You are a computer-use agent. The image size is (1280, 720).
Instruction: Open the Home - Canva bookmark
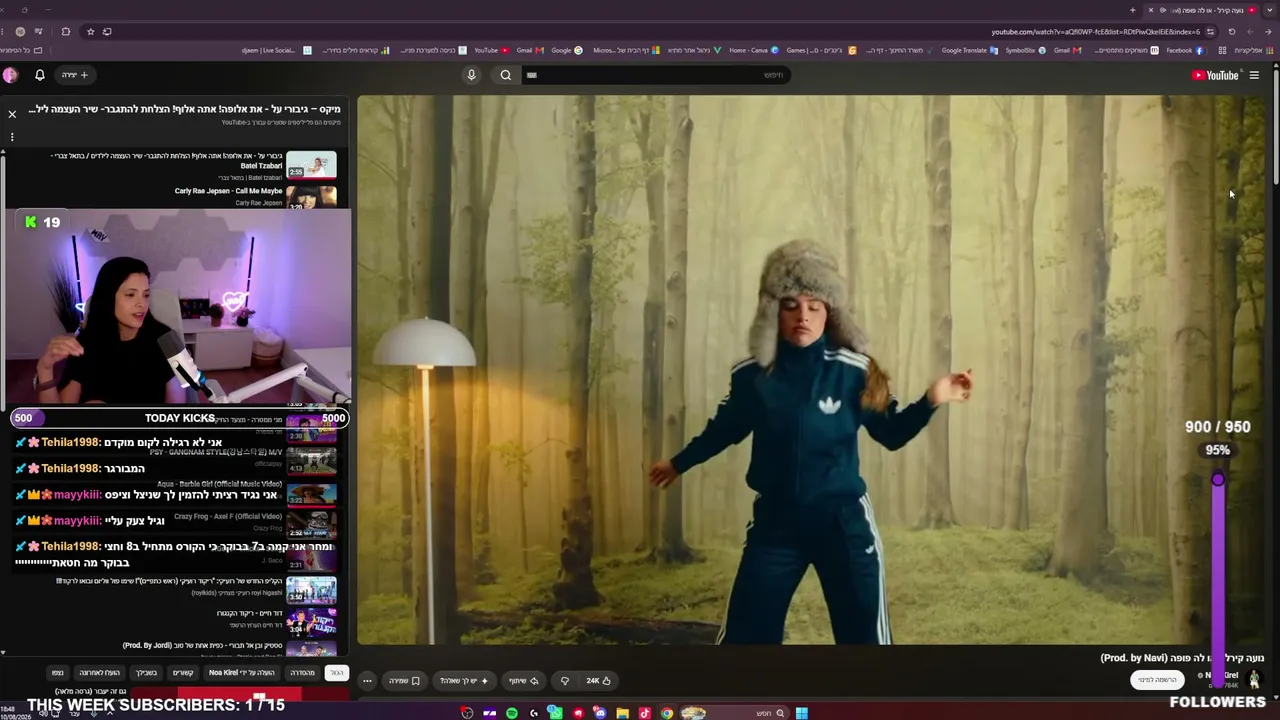[x=754, y=50]
